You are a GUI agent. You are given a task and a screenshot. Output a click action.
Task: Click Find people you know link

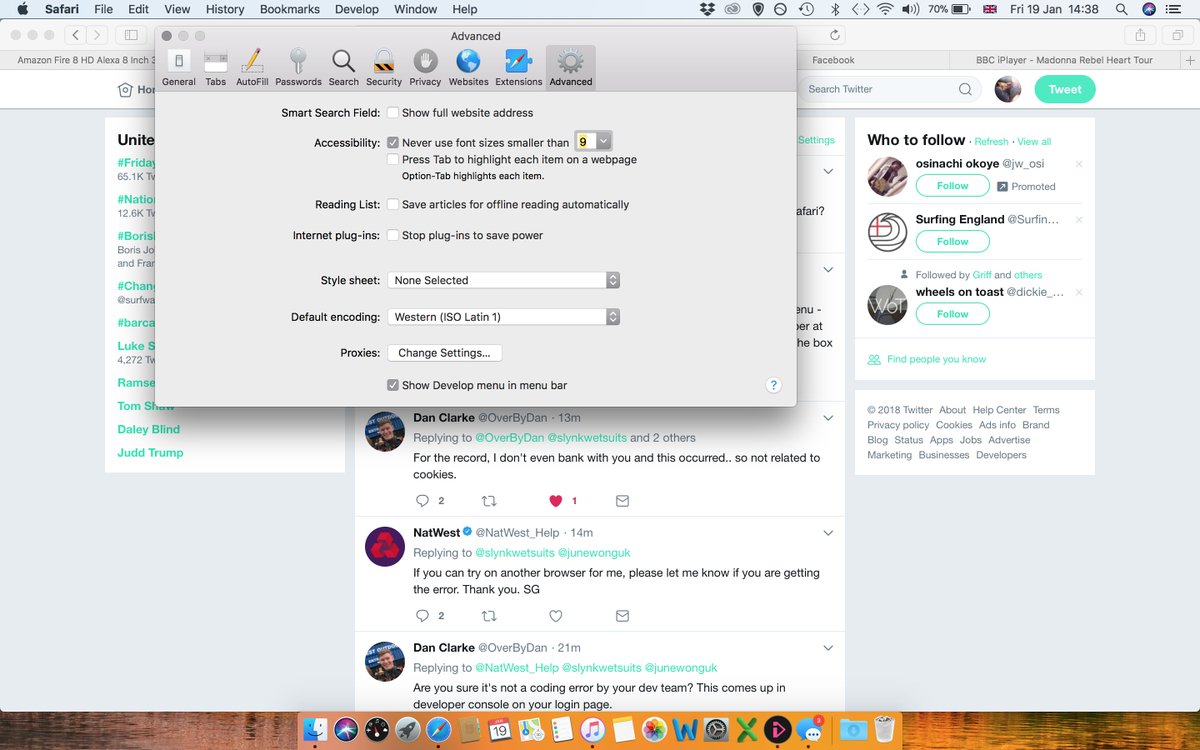click(x=936, y=359)
